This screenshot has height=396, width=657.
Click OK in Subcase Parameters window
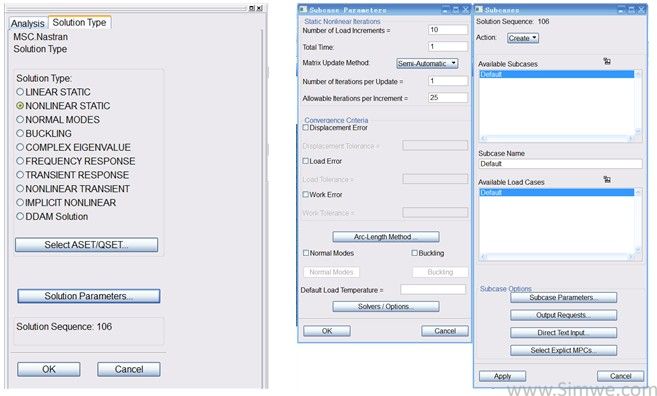[x=327, y=331]
